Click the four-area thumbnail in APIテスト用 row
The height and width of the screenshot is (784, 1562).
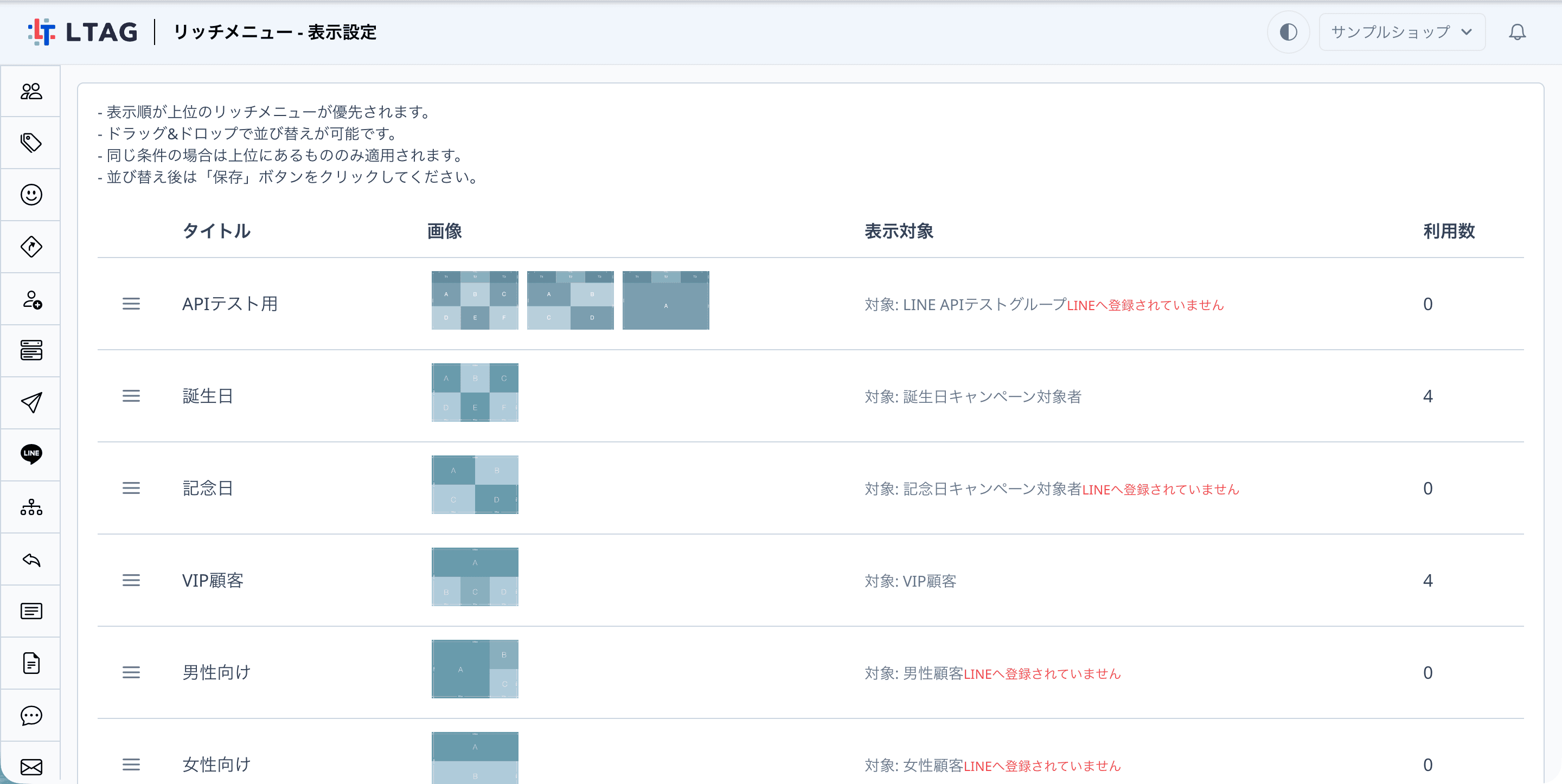570,301
